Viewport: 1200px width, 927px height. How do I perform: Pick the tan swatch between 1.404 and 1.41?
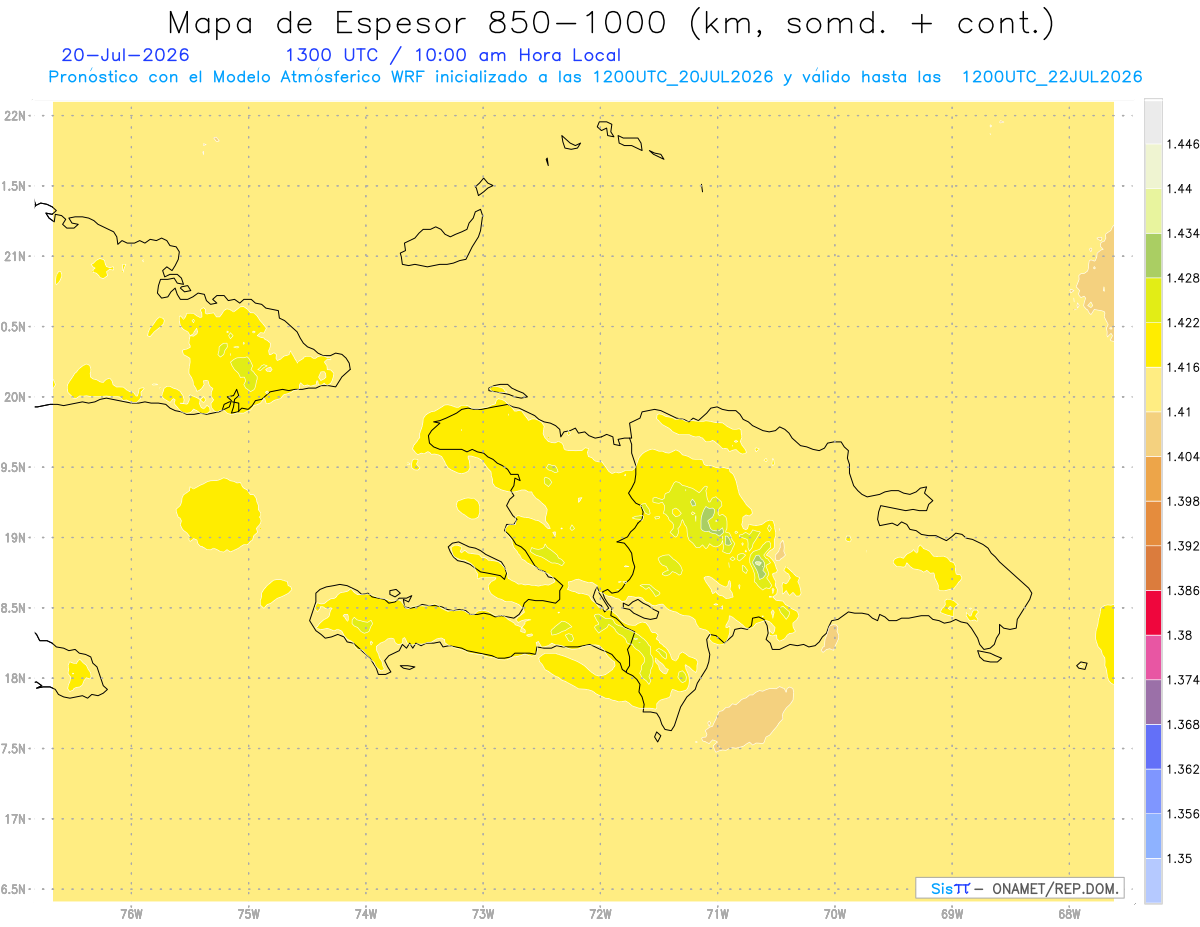[x=1153, y=434]
